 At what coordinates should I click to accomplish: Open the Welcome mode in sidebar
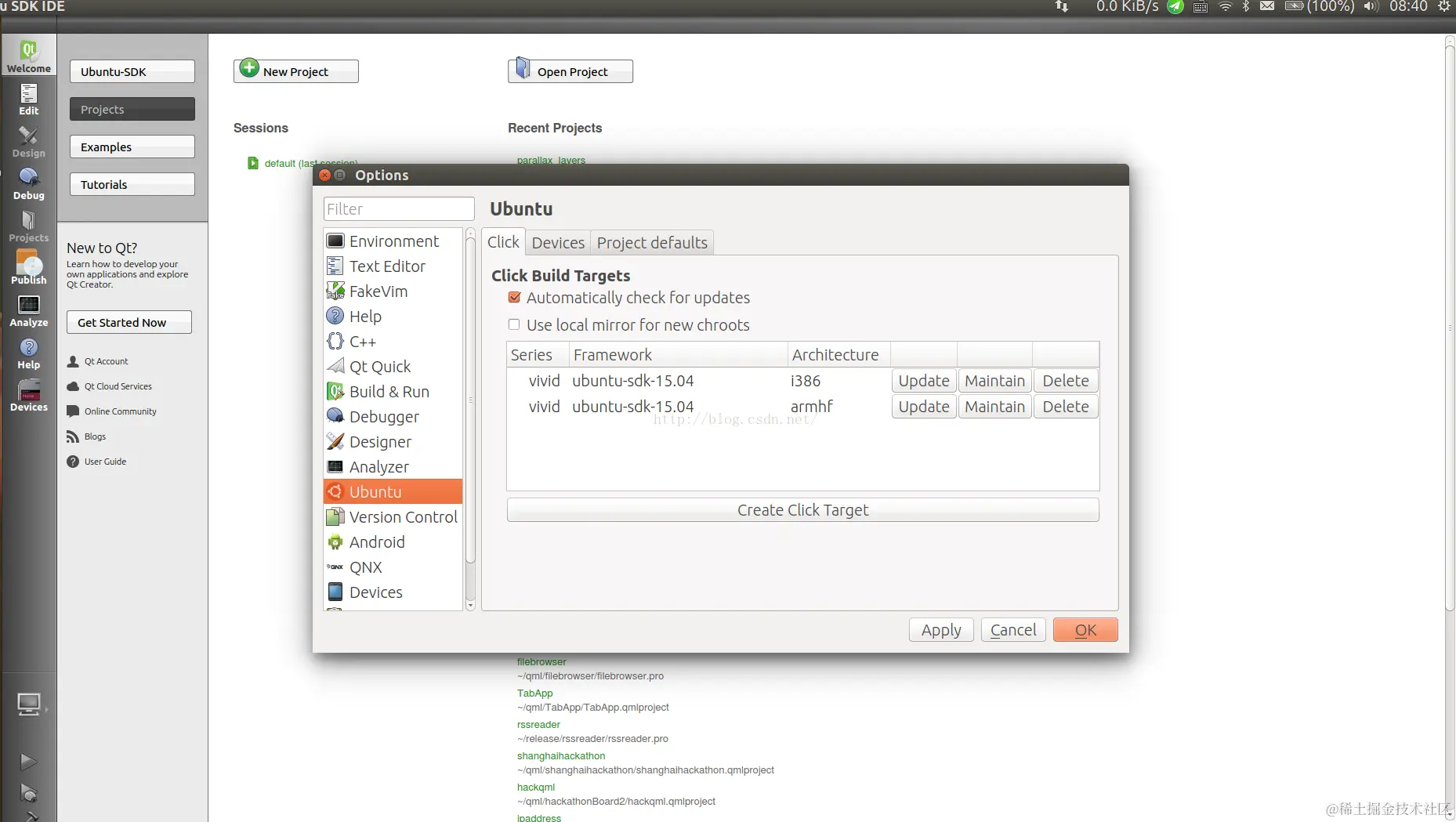pos(29,56)
